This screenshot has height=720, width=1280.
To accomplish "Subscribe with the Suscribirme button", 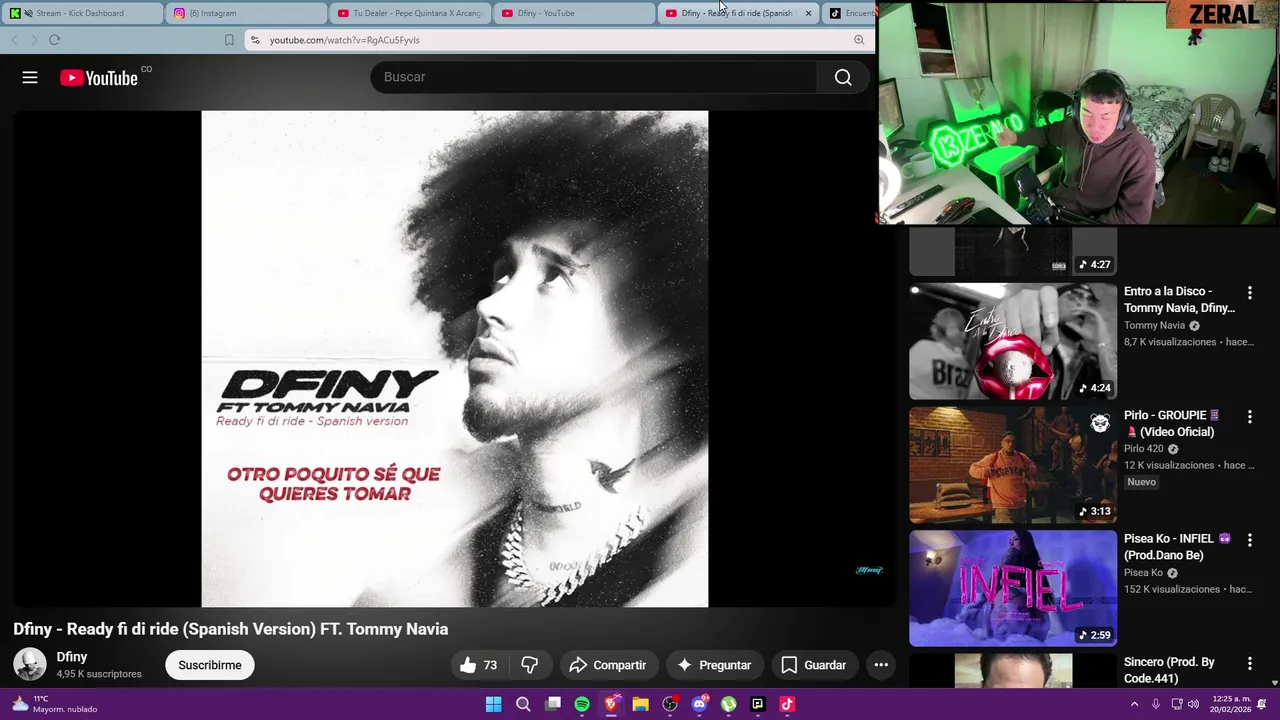I will tap(210, 665).
